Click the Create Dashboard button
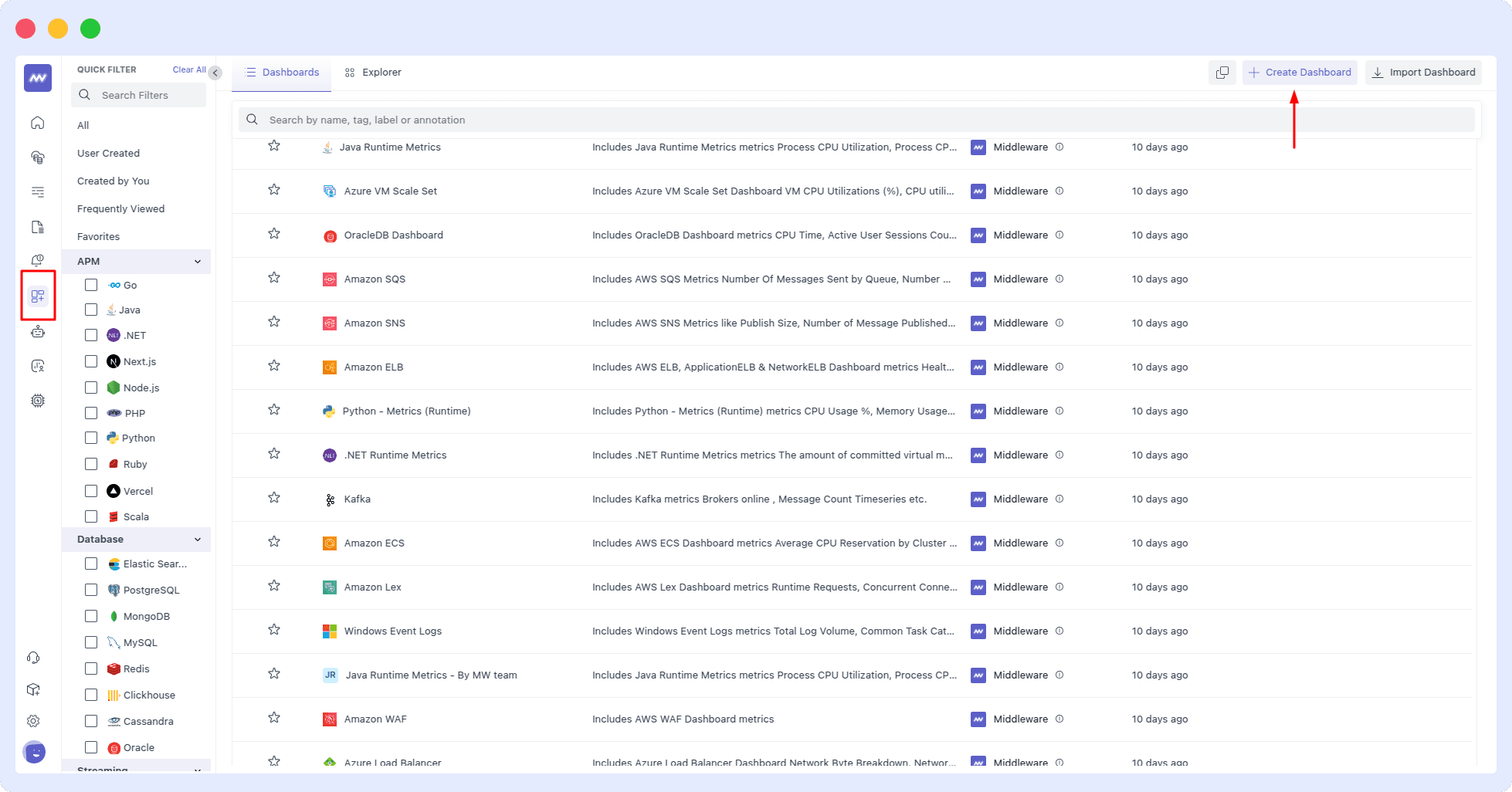This screenshot has width=1512, height=792. click(x=1300, y=72)
